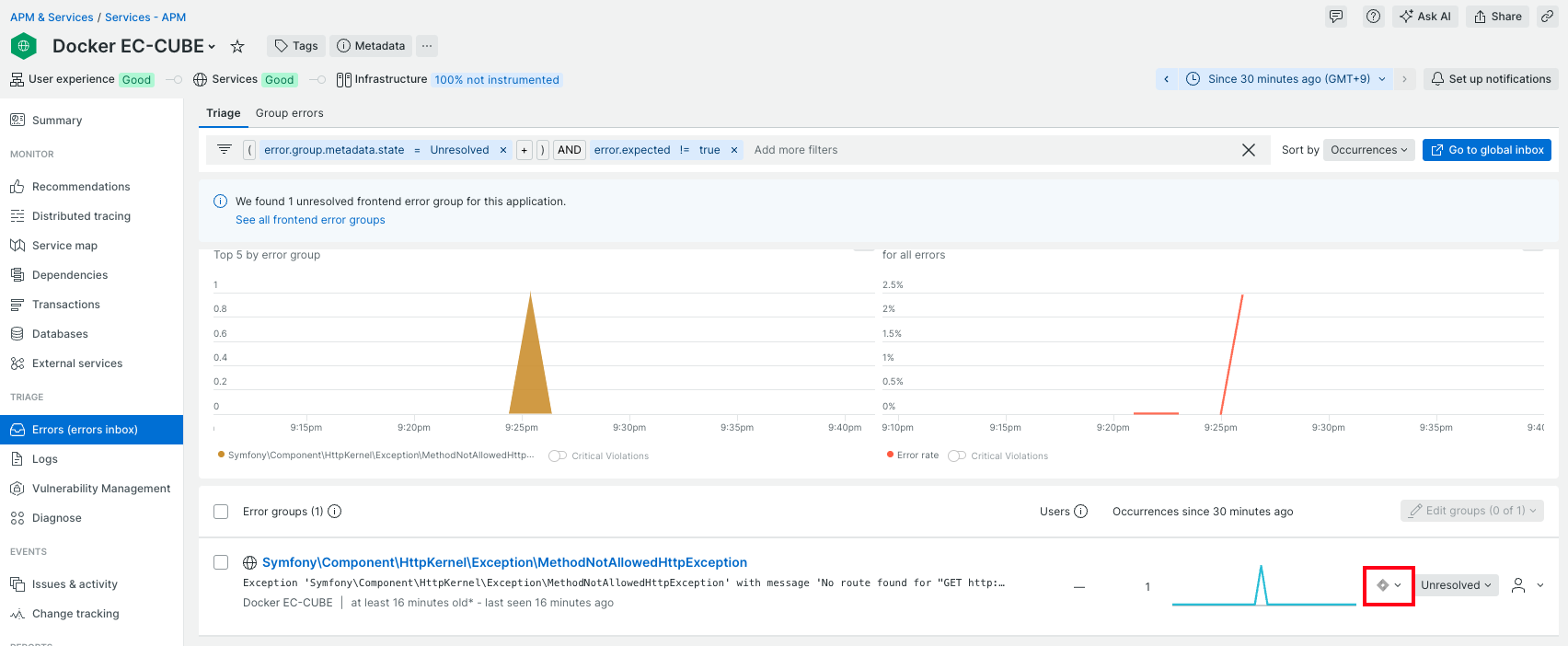Viewport: 1568px width, 646px height.
Task: Switch to the Group errors tab
Action: click(290, 113)
